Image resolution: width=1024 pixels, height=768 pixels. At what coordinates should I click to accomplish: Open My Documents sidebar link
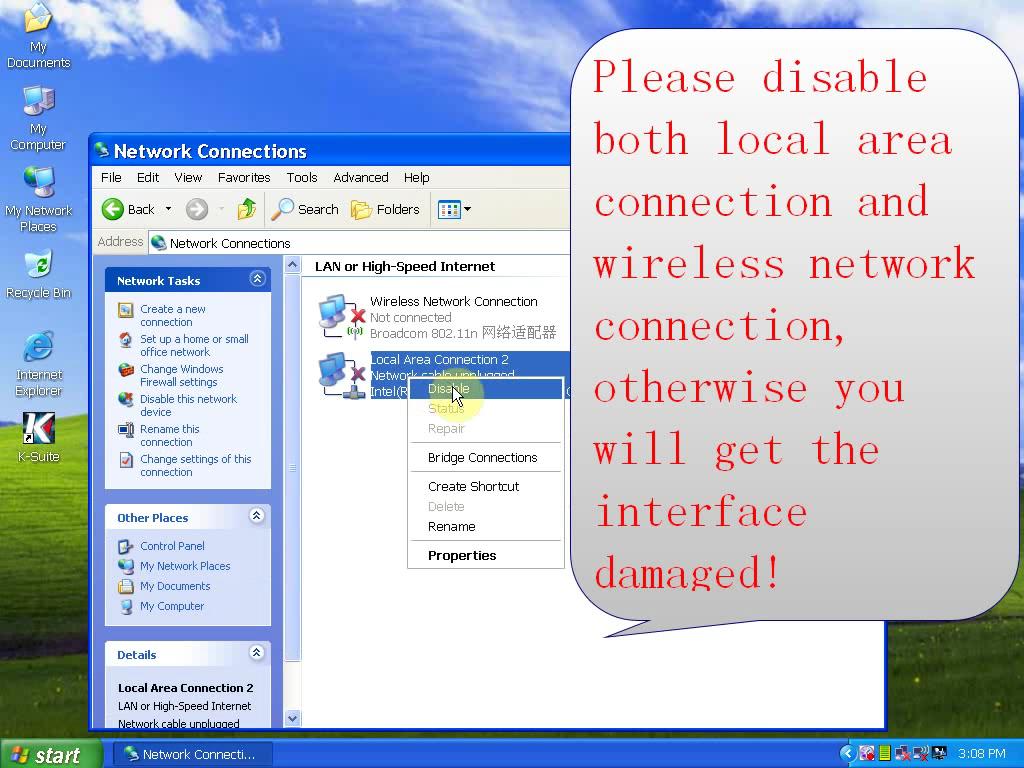click(x=175, y=586)
